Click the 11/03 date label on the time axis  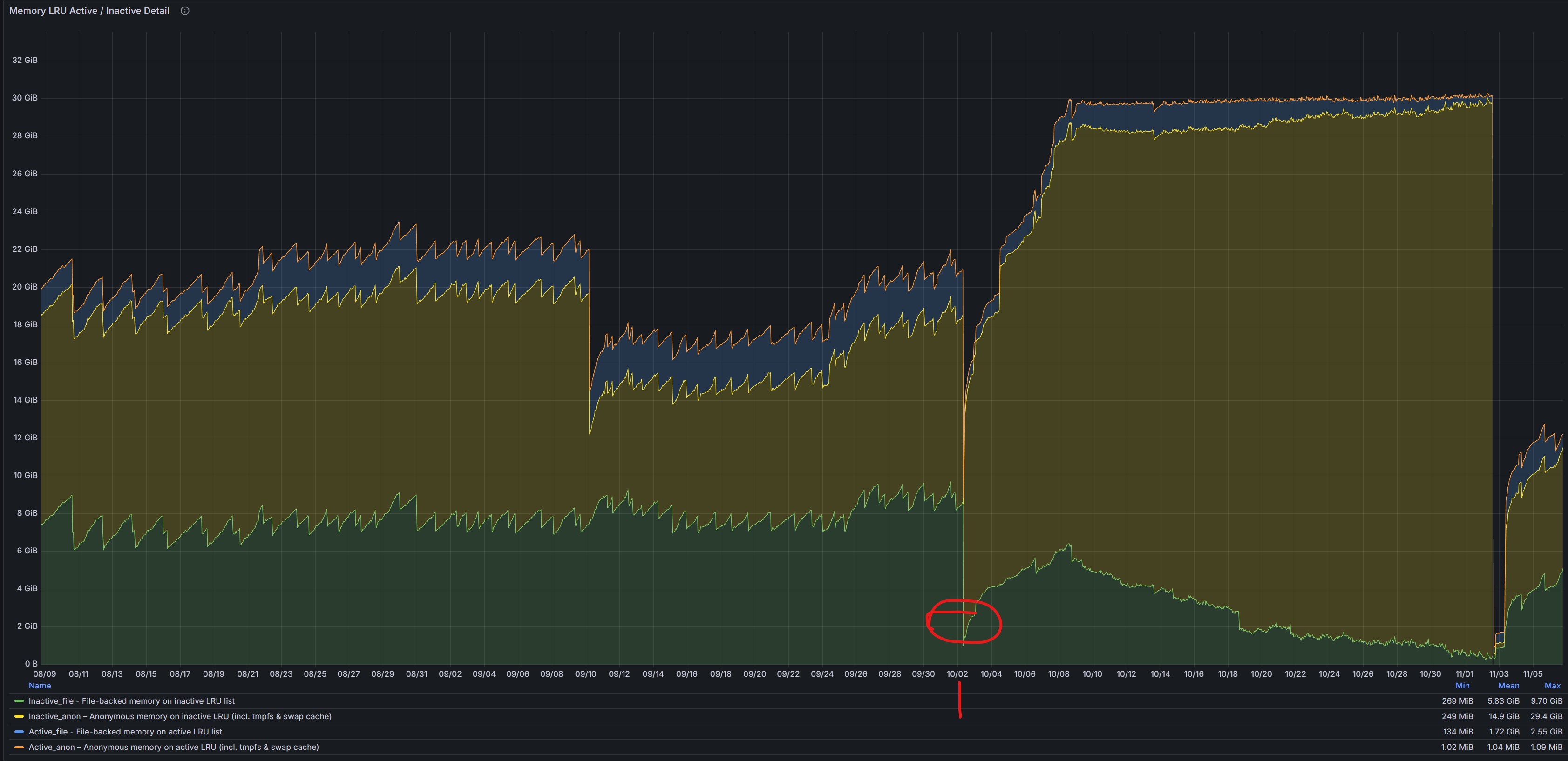pos(1499,674)
